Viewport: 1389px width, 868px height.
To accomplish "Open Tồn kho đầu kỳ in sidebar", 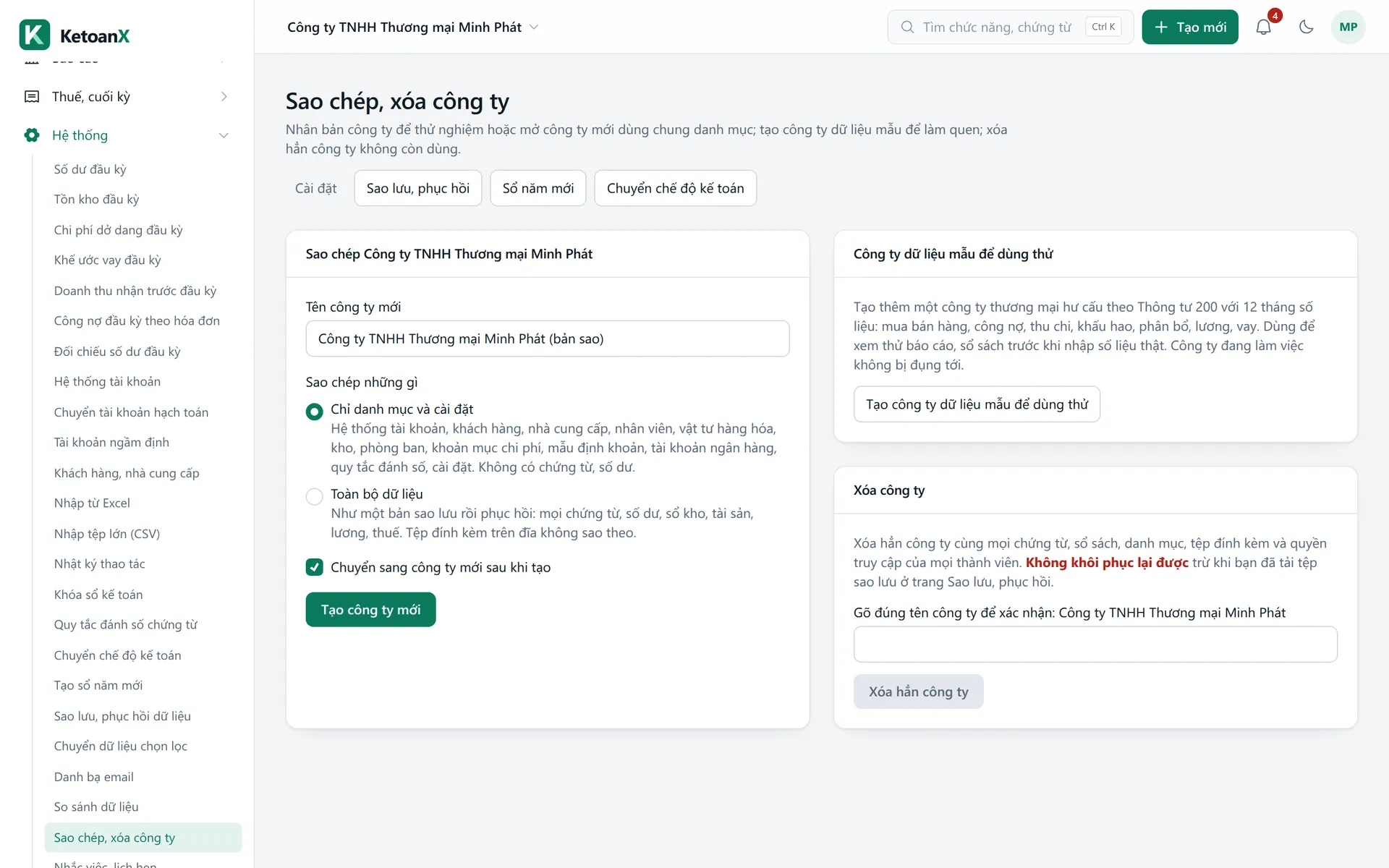I will [x=143, y=200].
